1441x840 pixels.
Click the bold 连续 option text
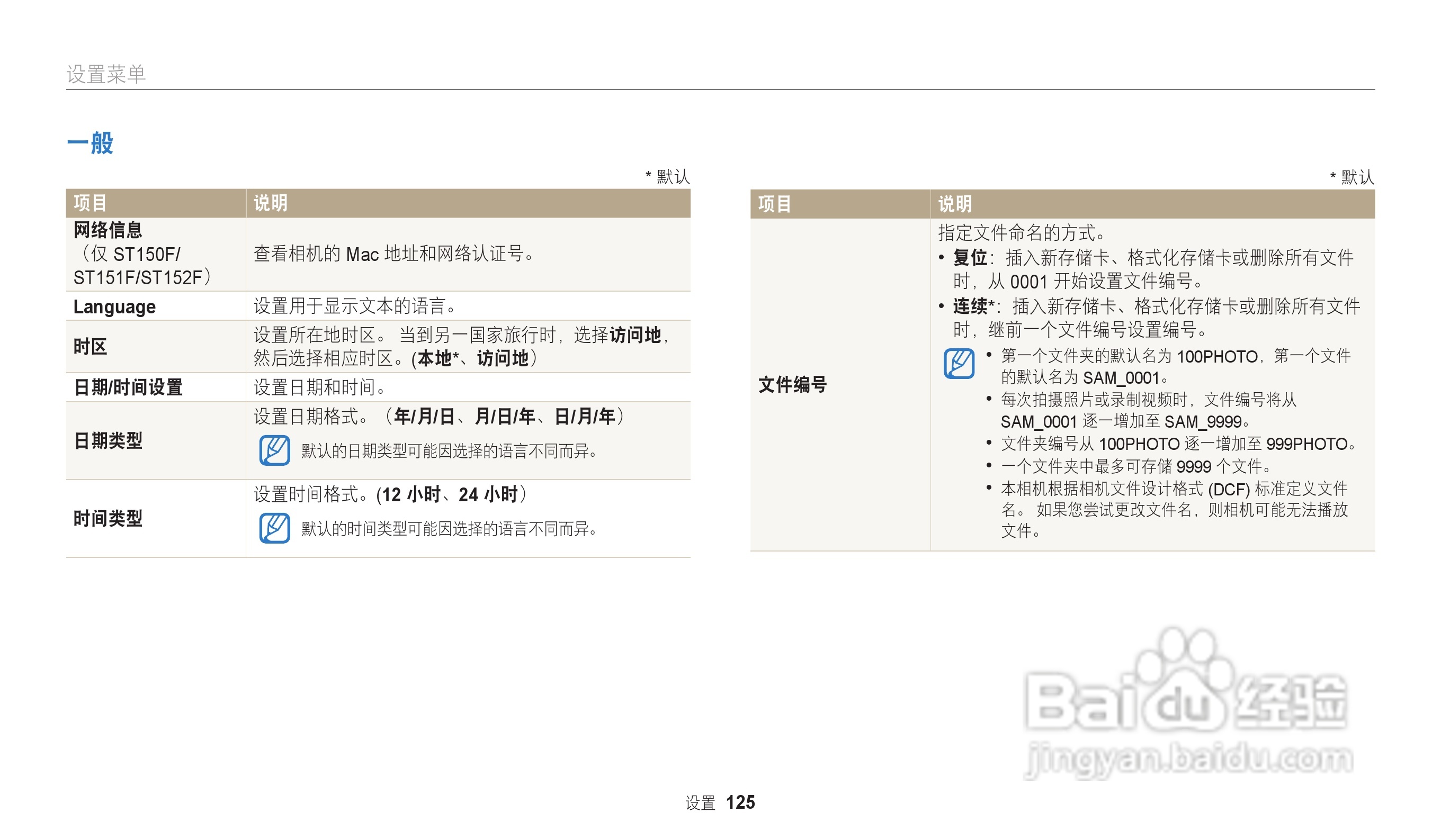(x=970, y=306)
